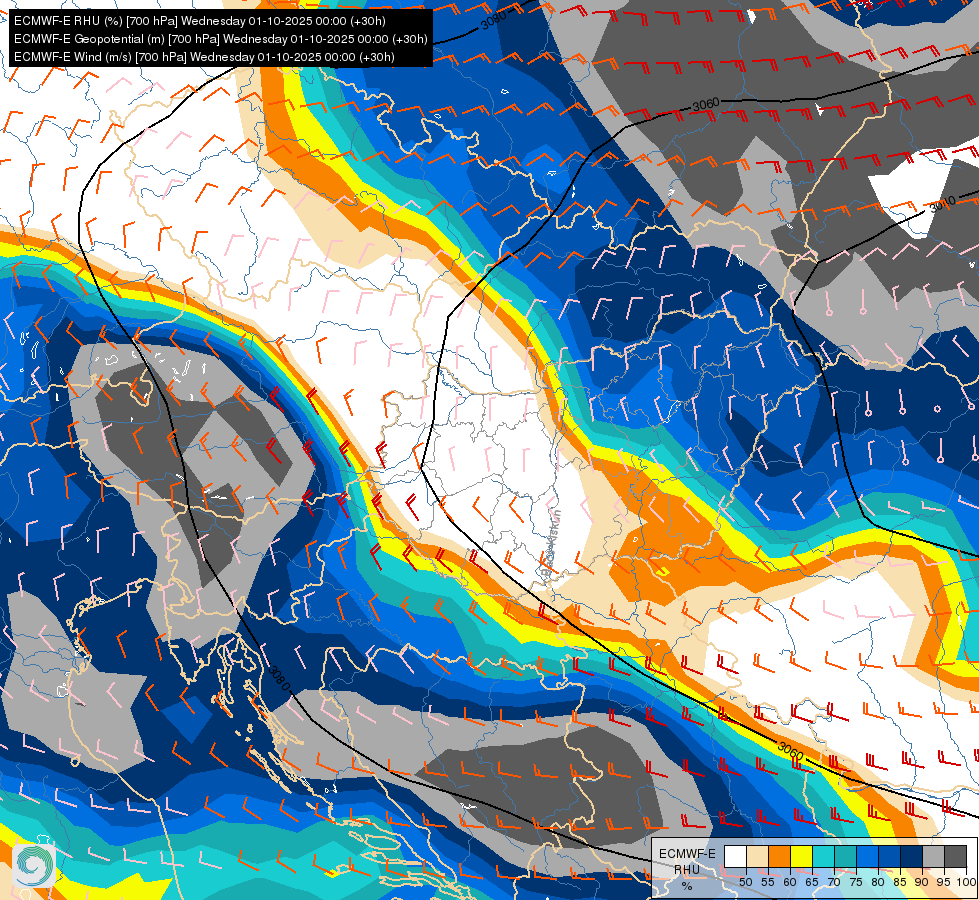Click the '3080' contour label near the Adriatic coast
This screenshot has height=900, width=979.
279,678
